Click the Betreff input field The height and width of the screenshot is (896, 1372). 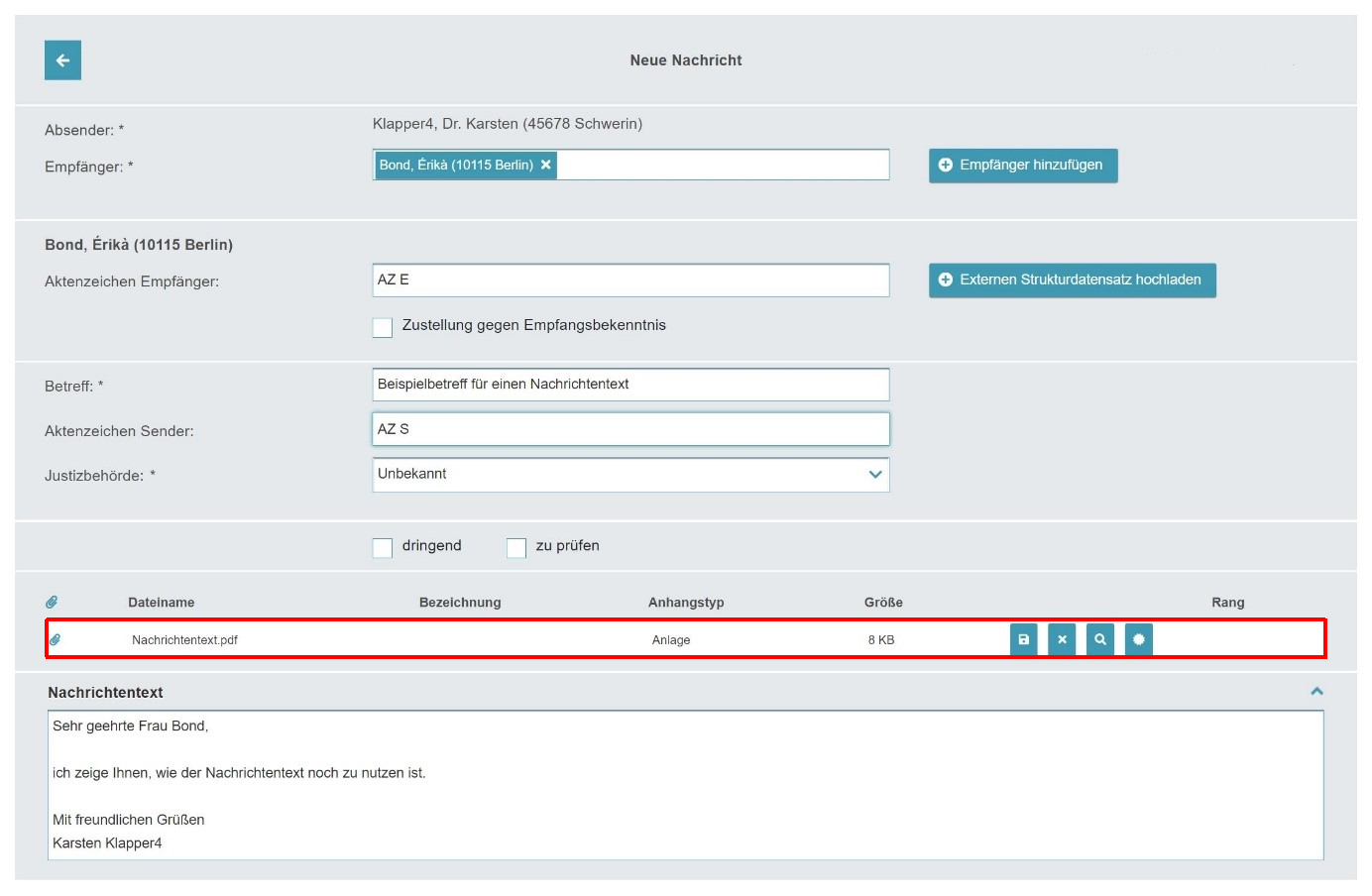[630, 385]
